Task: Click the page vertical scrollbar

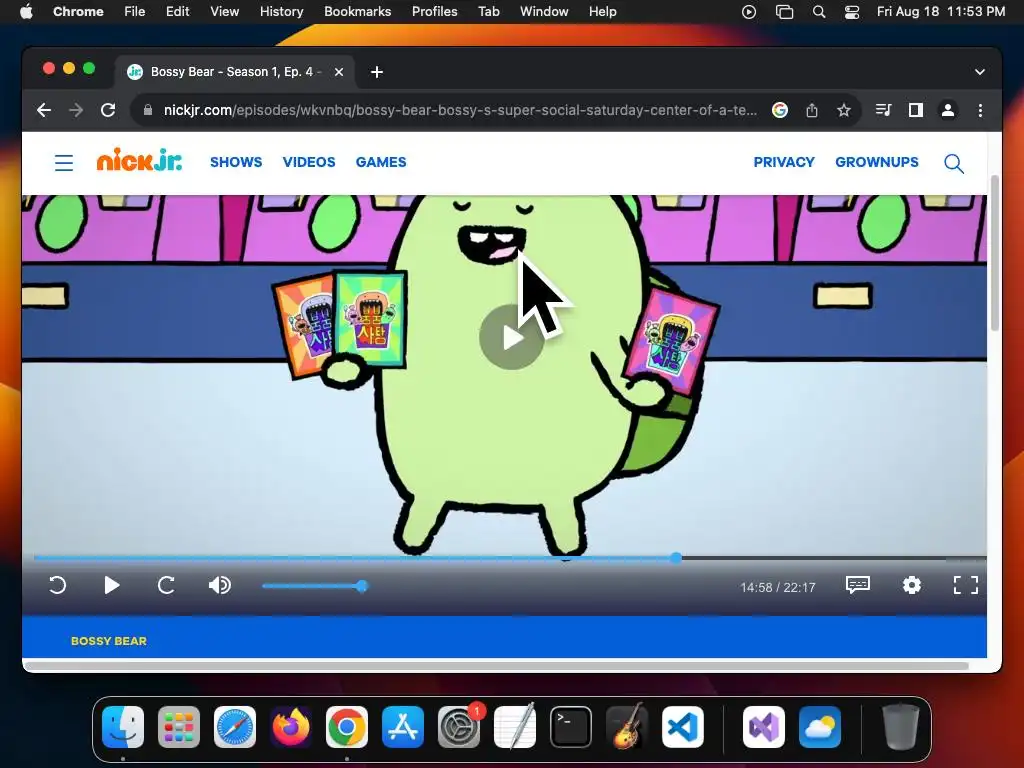Action: pyautogui.click(x=994, y=253)
